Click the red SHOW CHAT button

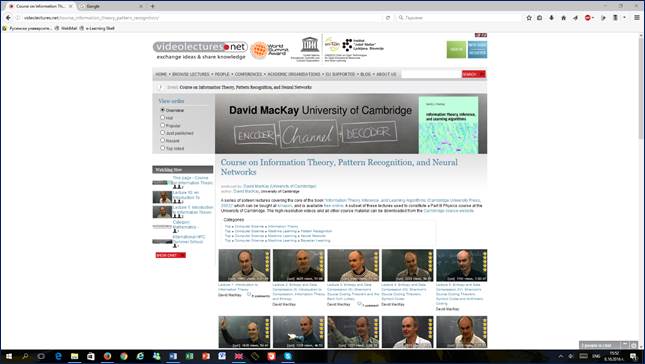click(x=171, y=255)
